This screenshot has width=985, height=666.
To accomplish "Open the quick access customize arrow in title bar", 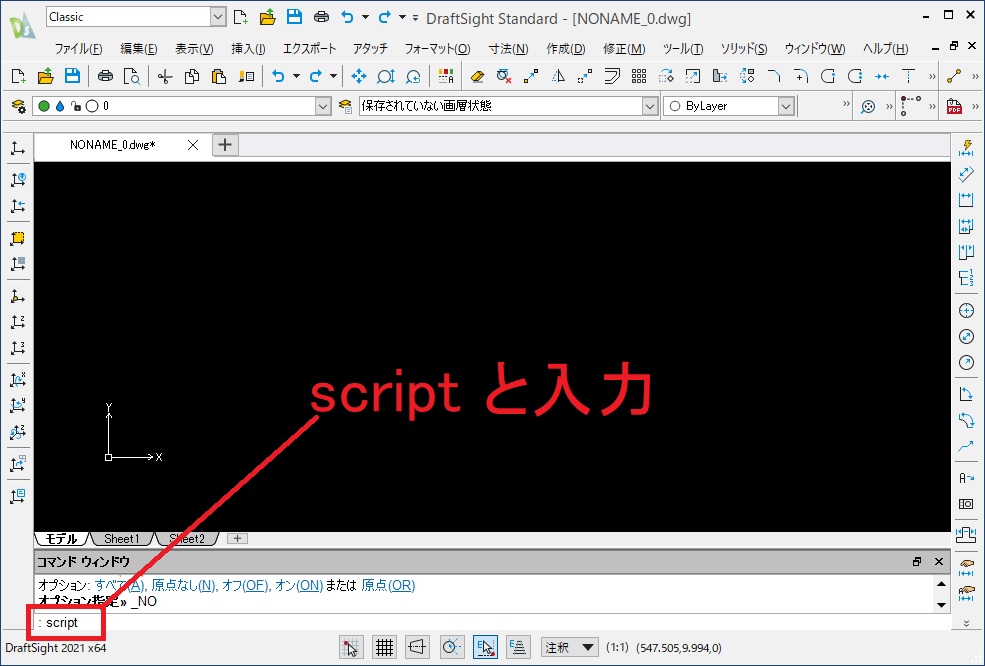I will click(x=415, y=18).
